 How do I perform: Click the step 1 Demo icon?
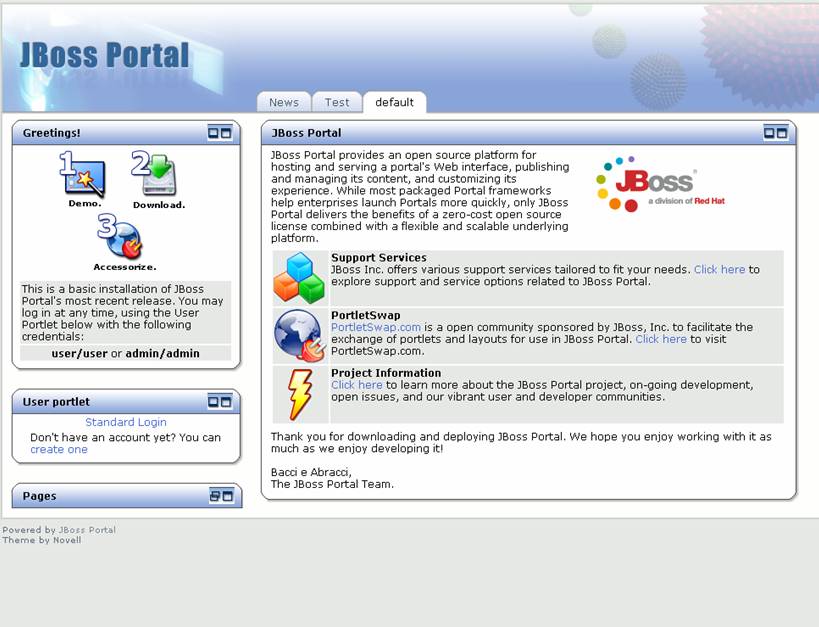pos(83,179)
